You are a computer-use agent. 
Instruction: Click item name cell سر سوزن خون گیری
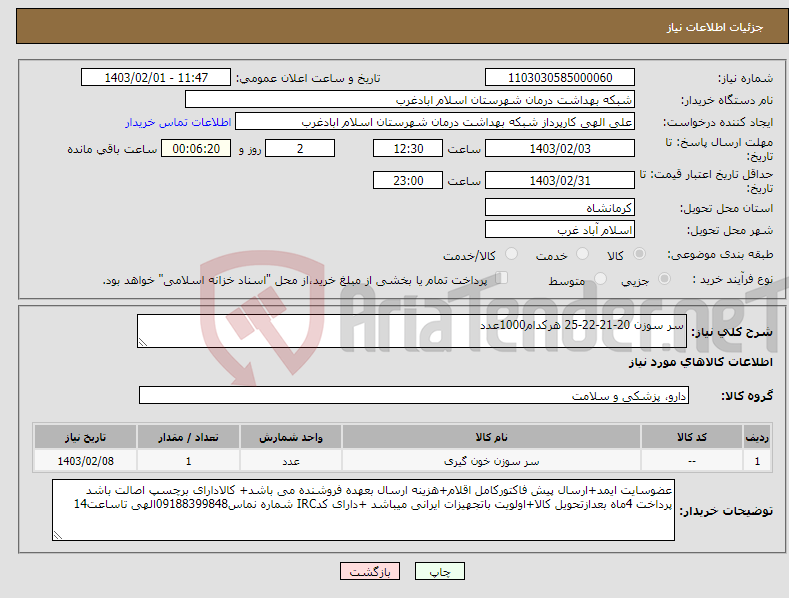(x=491, y=461)
